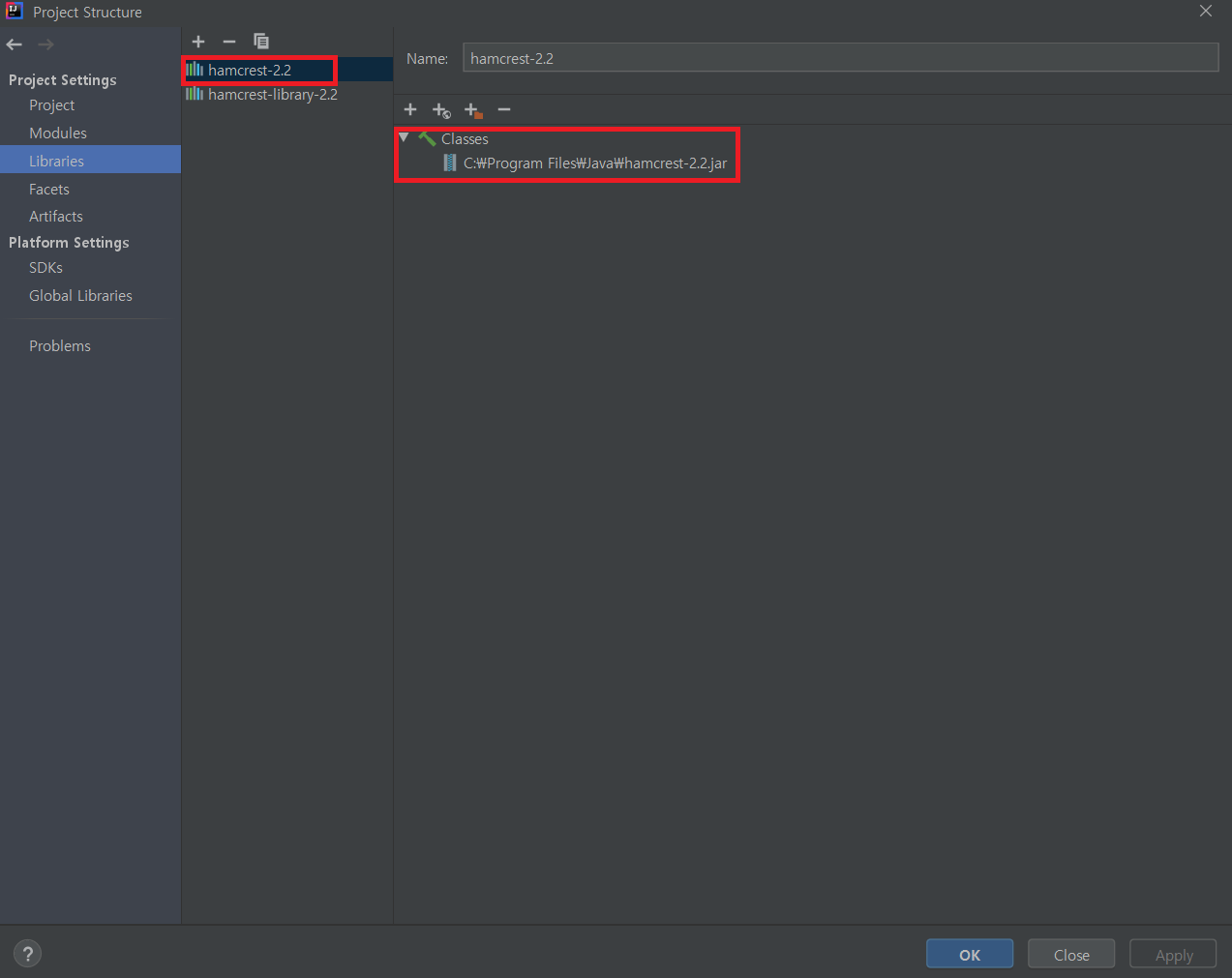Screen dimensions: 1232x978
Task: Click the 'Name:' label
Action: point(427,59)
